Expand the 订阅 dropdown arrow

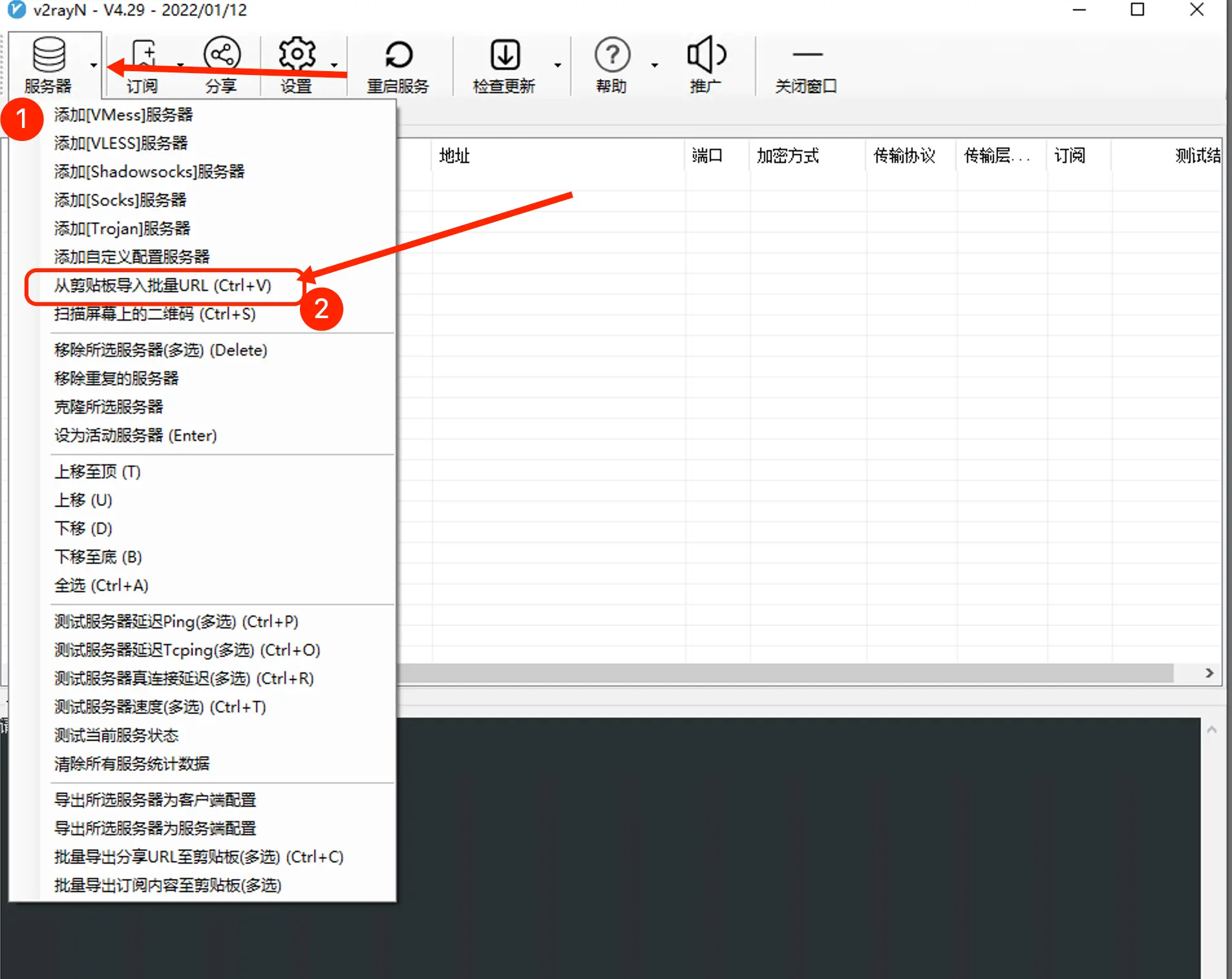(180, 65)
